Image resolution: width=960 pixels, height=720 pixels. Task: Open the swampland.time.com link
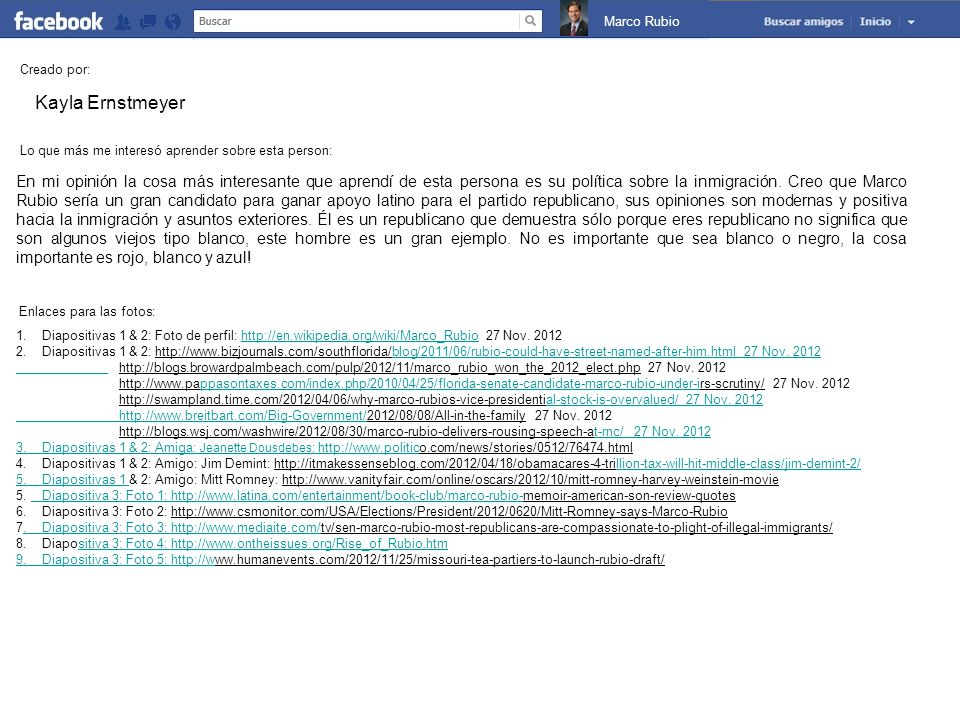399,399
